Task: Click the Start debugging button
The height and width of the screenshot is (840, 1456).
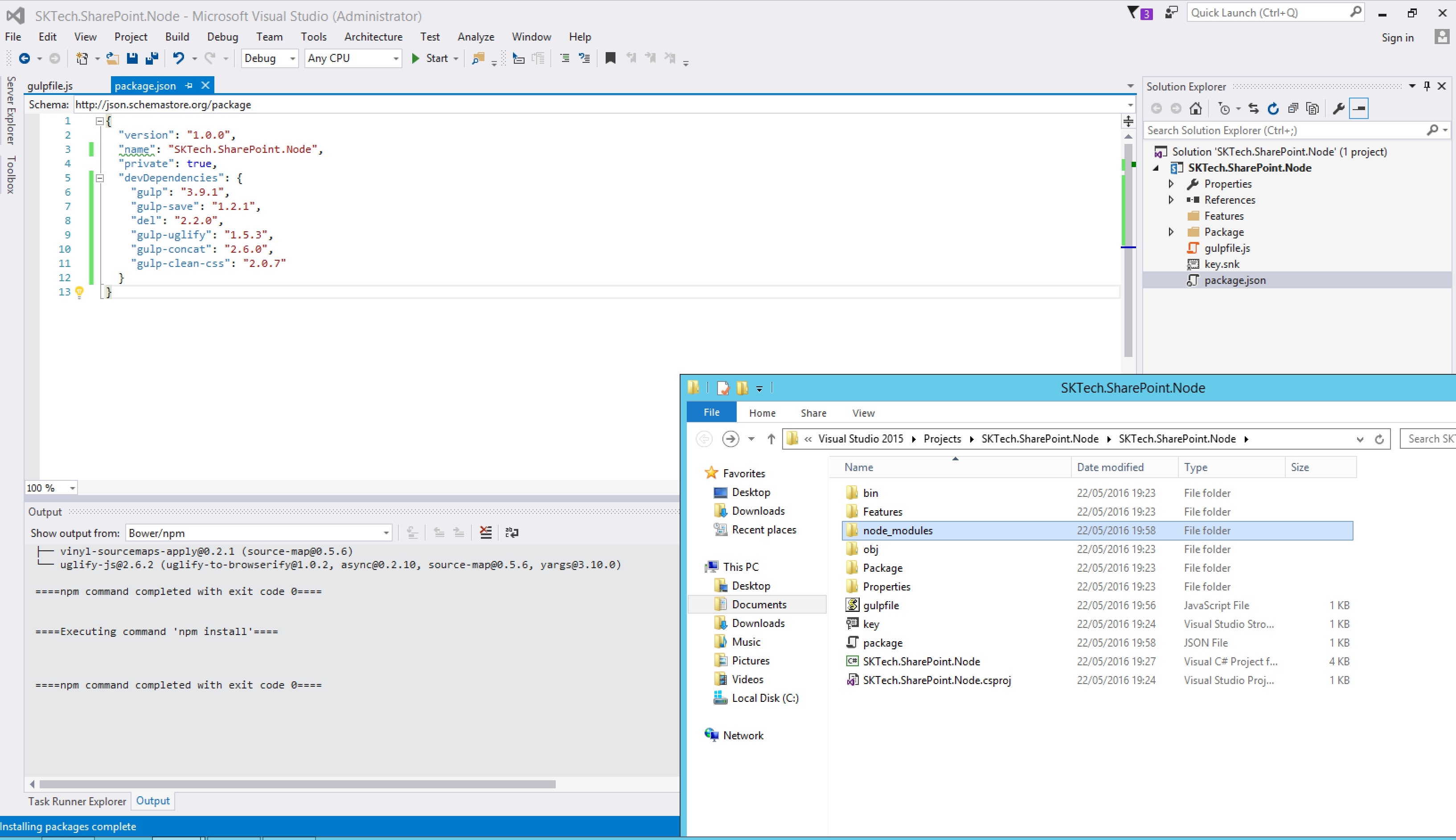Action: point(430,58)
